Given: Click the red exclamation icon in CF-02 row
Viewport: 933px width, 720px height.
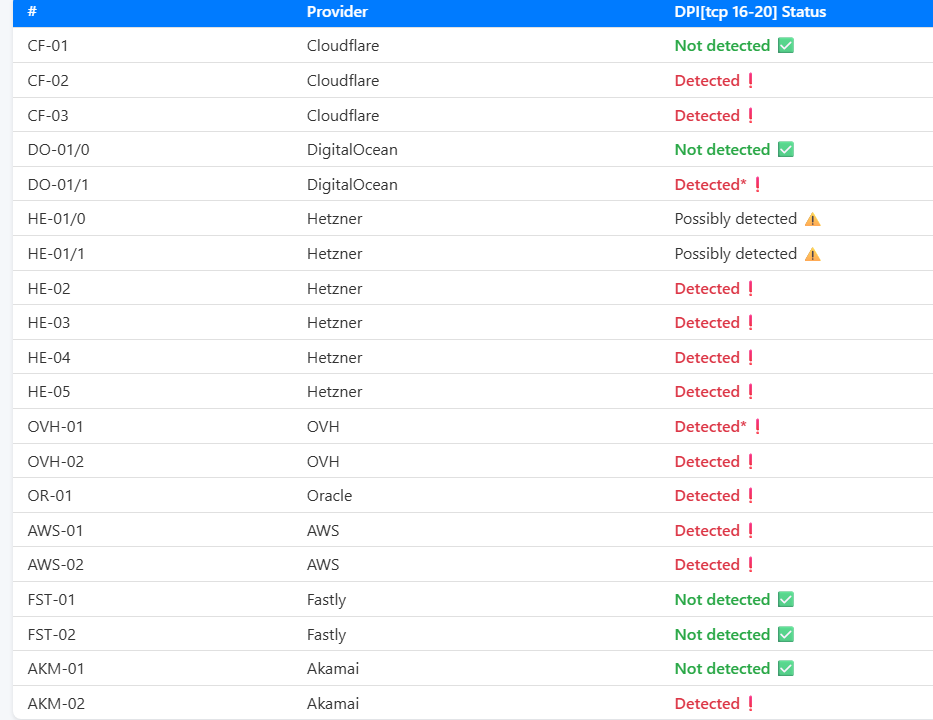Looking at the screenshot, I should coord(750,80).
